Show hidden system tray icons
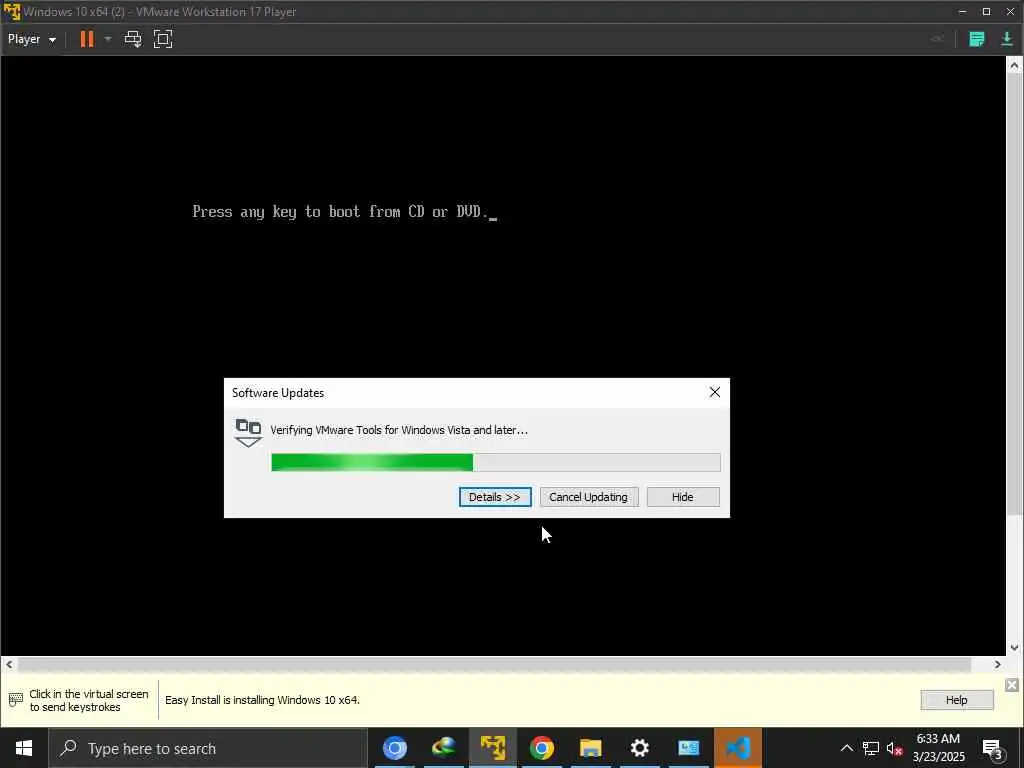The height and width of the screenshot is (768, 1024). click(x=846, y=748)
